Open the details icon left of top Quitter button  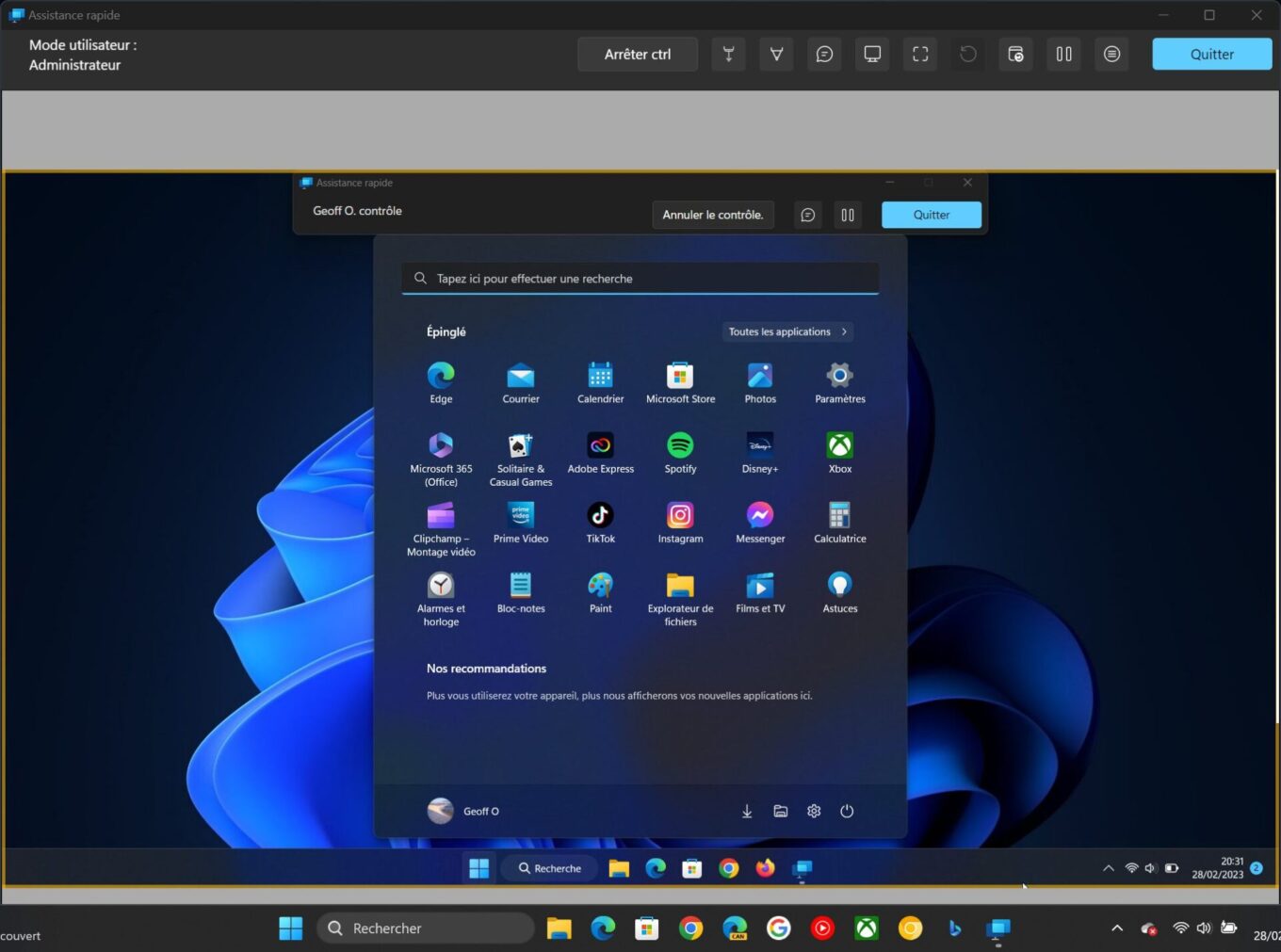coord(1112,55)
